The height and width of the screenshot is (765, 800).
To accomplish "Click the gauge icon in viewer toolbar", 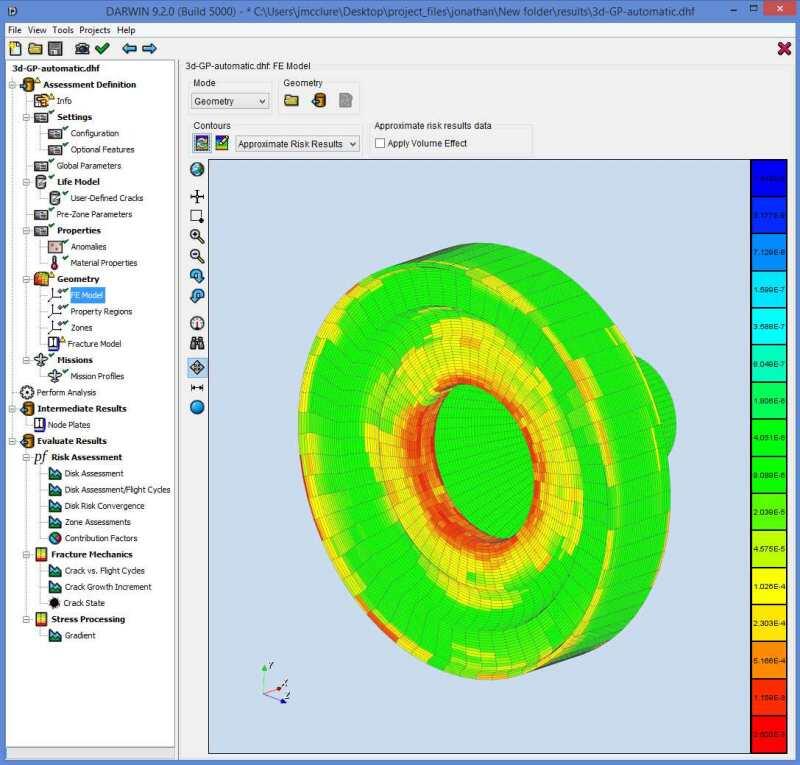I will (x=197, y=322).
